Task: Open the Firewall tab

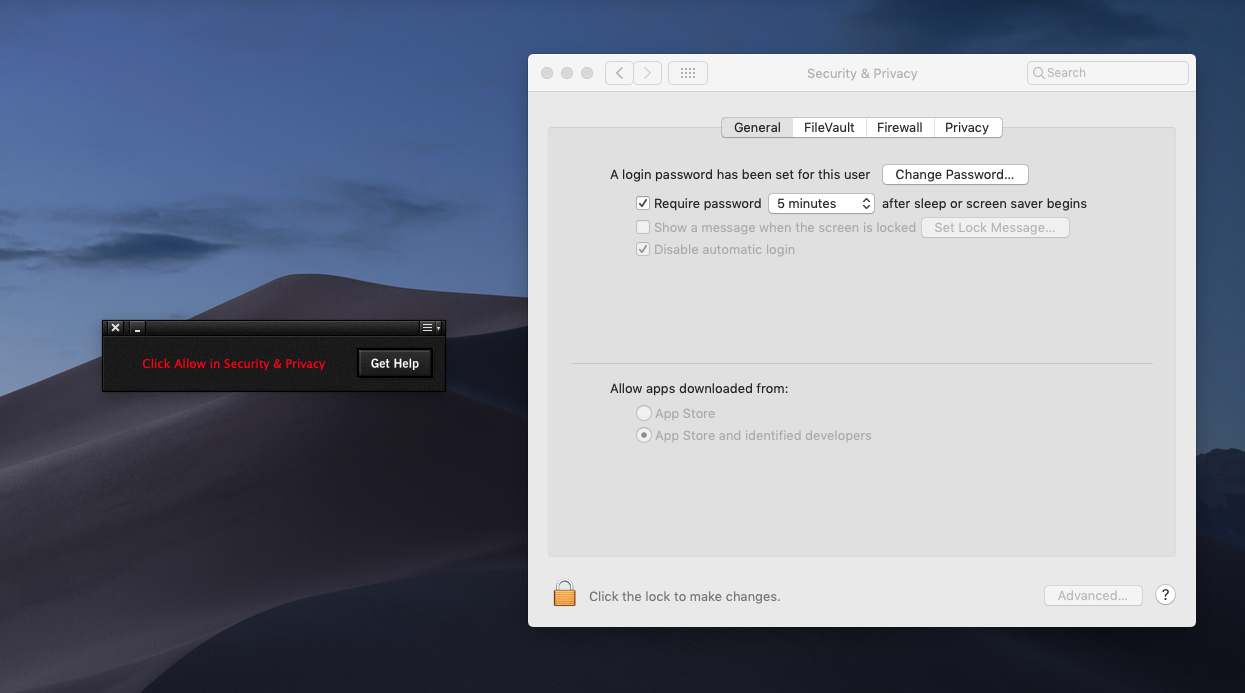Action: [900, 127]
